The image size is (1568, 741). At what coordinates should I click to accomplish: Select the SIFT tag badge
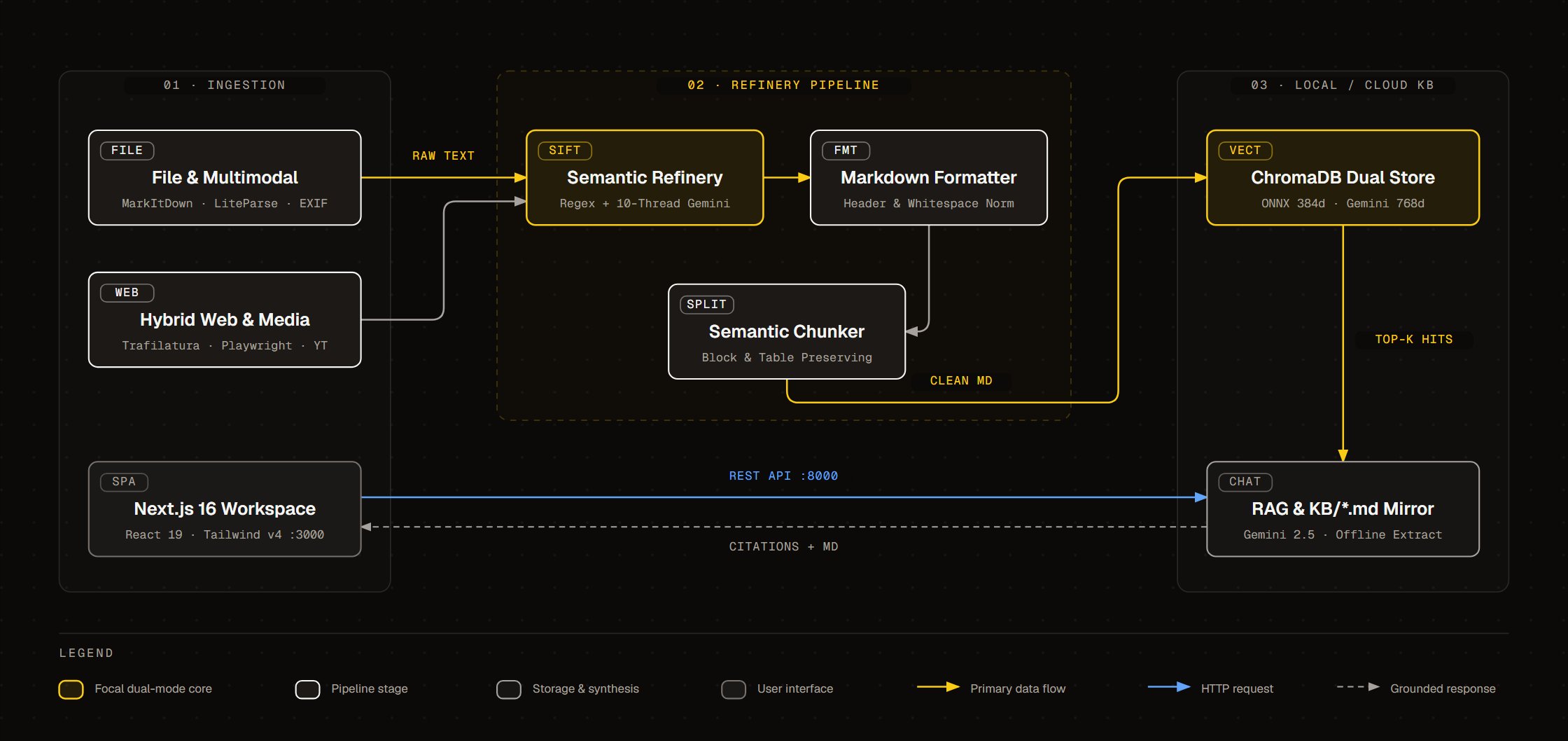click(x=565, y=151)
